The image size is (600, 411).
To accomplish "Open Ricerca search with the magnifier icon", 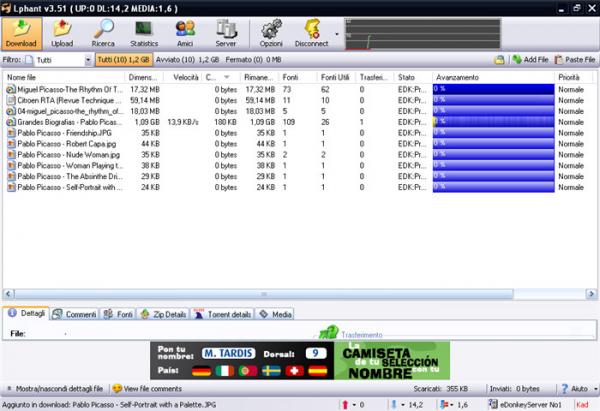I will 103,34.
